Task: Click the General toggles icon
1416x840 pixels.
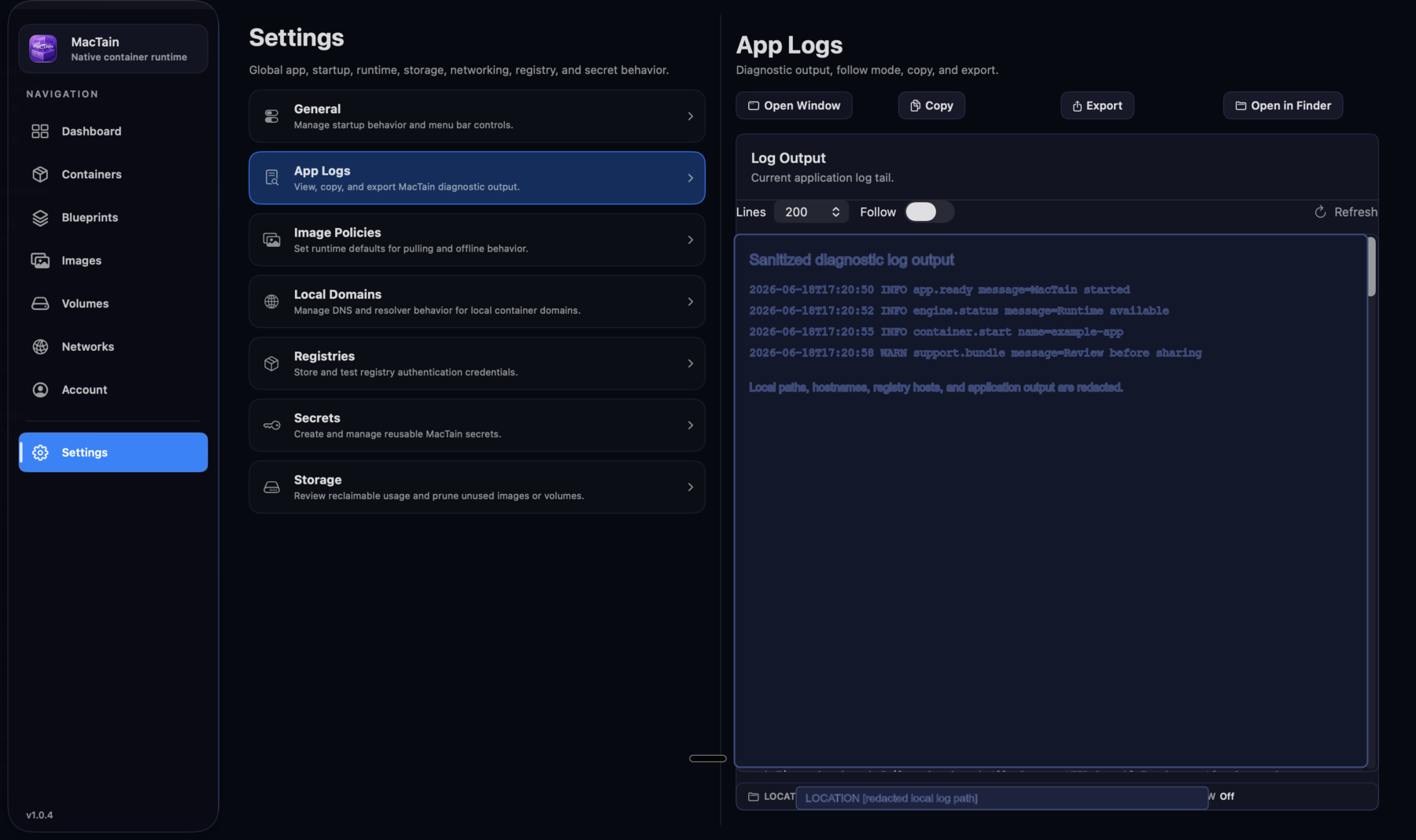Action: point(271,116)
